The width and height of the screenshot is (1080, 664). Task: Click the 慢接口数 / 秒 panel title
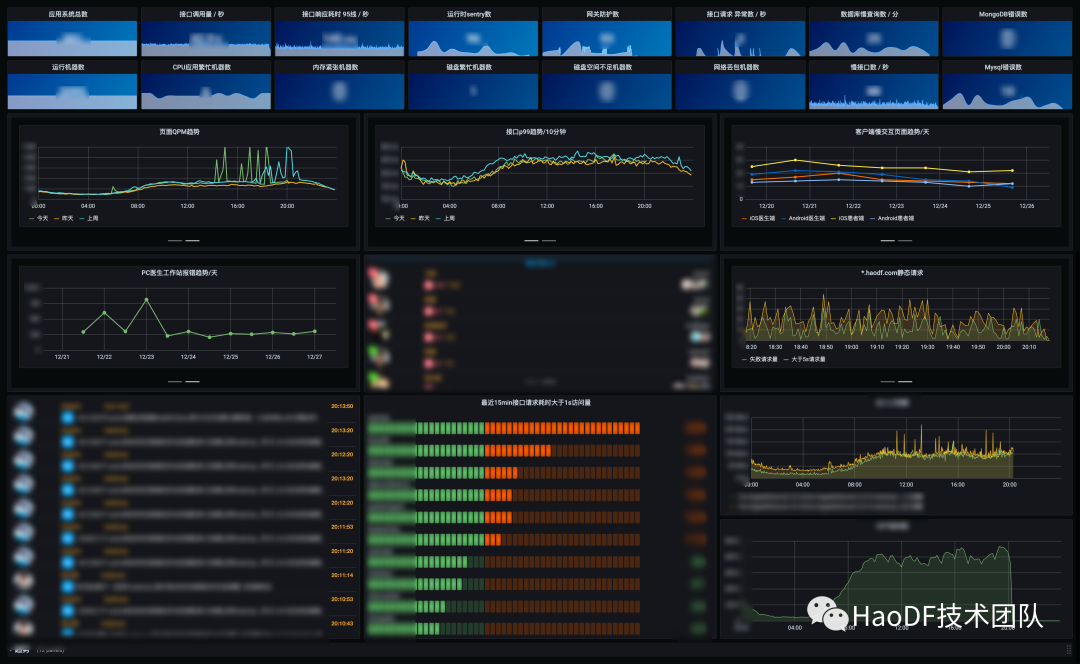coord(869,67)
